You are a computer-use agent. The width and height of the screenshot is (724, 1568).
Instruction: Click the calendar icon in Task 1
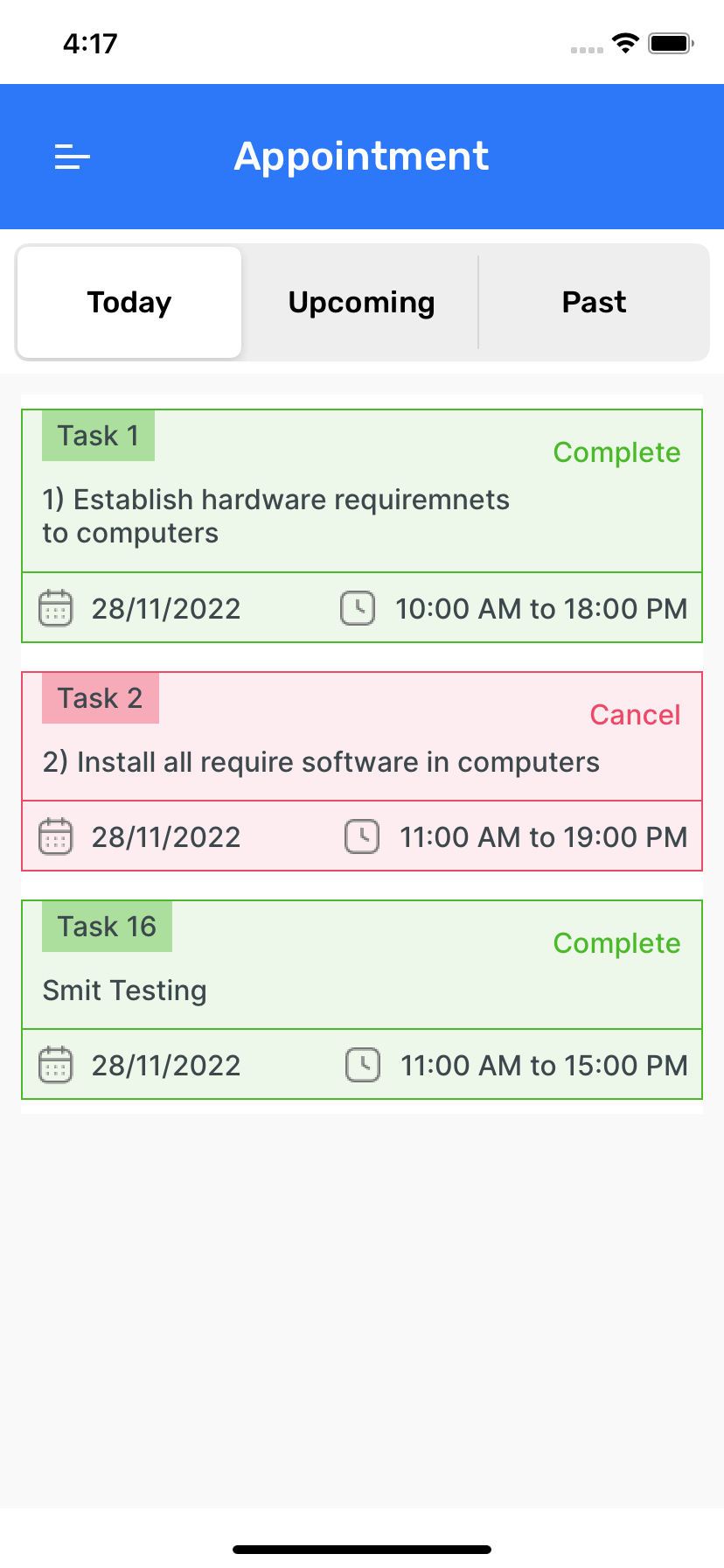tap(56, 608)
